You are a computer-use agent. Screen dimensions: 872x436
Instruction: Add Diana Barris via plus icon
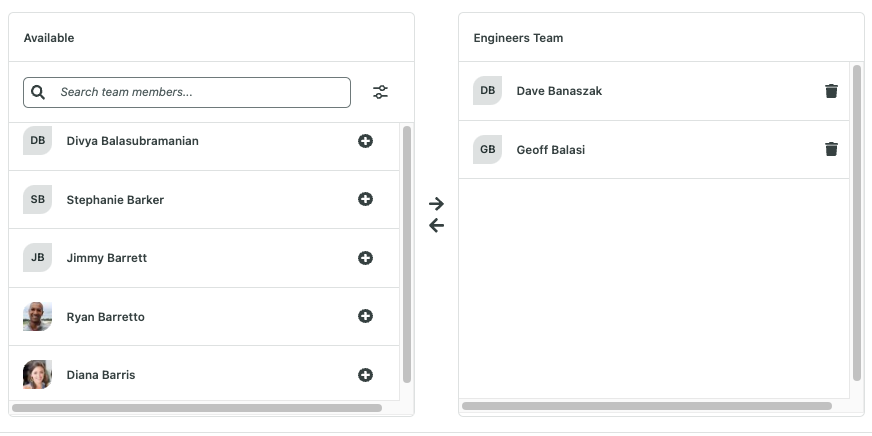(365, 375)
